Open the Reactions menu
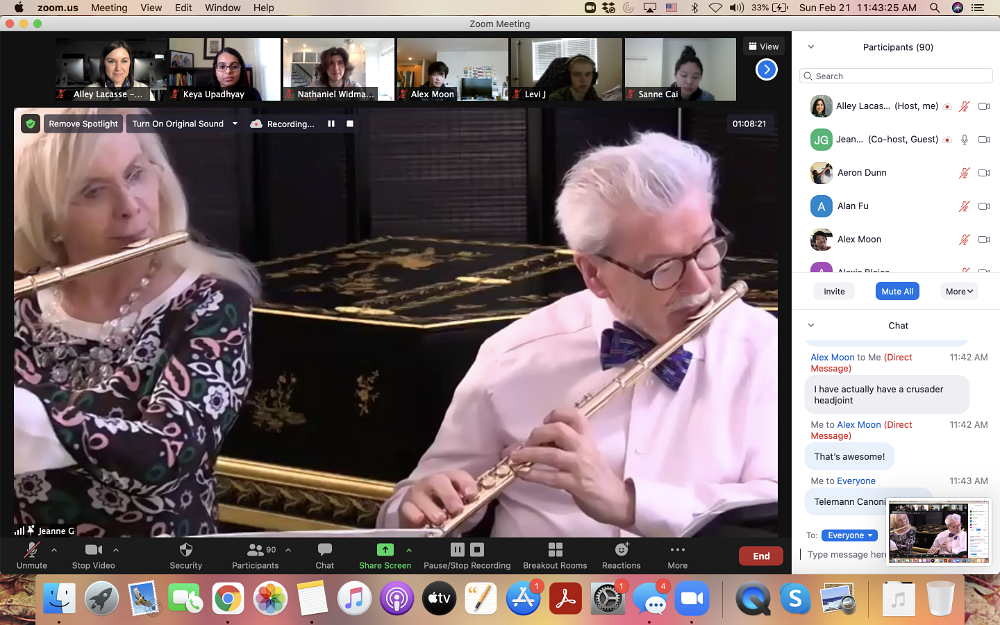 (621, 555)
